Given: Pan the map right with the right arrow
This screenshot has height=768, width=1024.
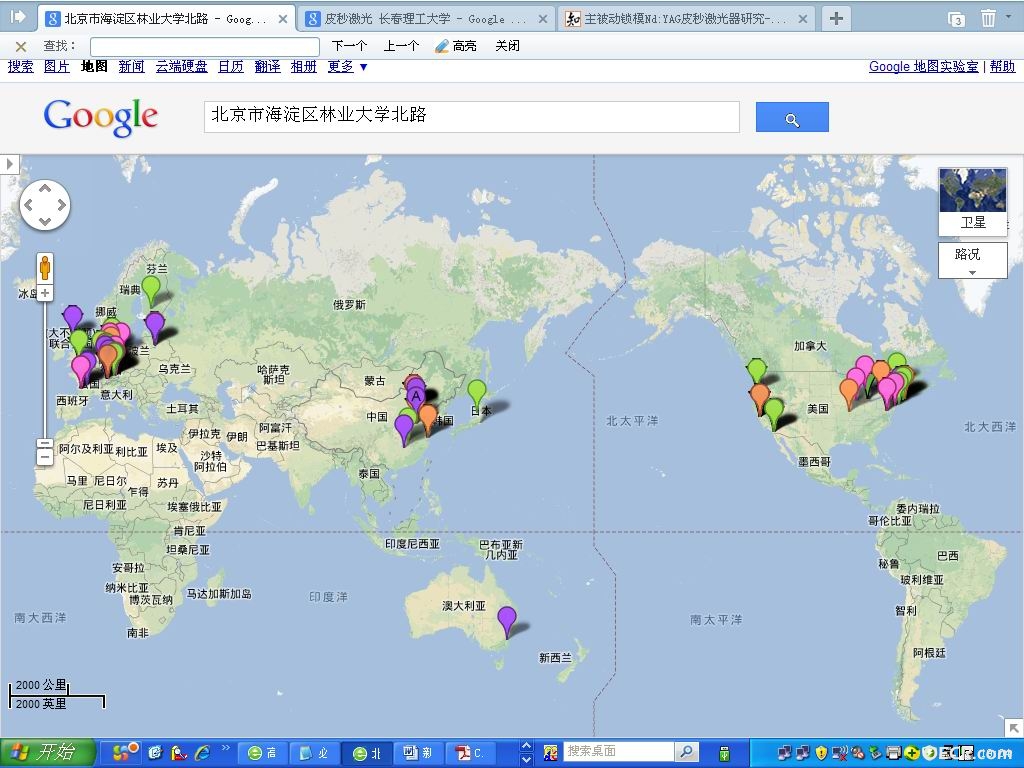Looking at the screenshot, I should click(x=61, y=205).
